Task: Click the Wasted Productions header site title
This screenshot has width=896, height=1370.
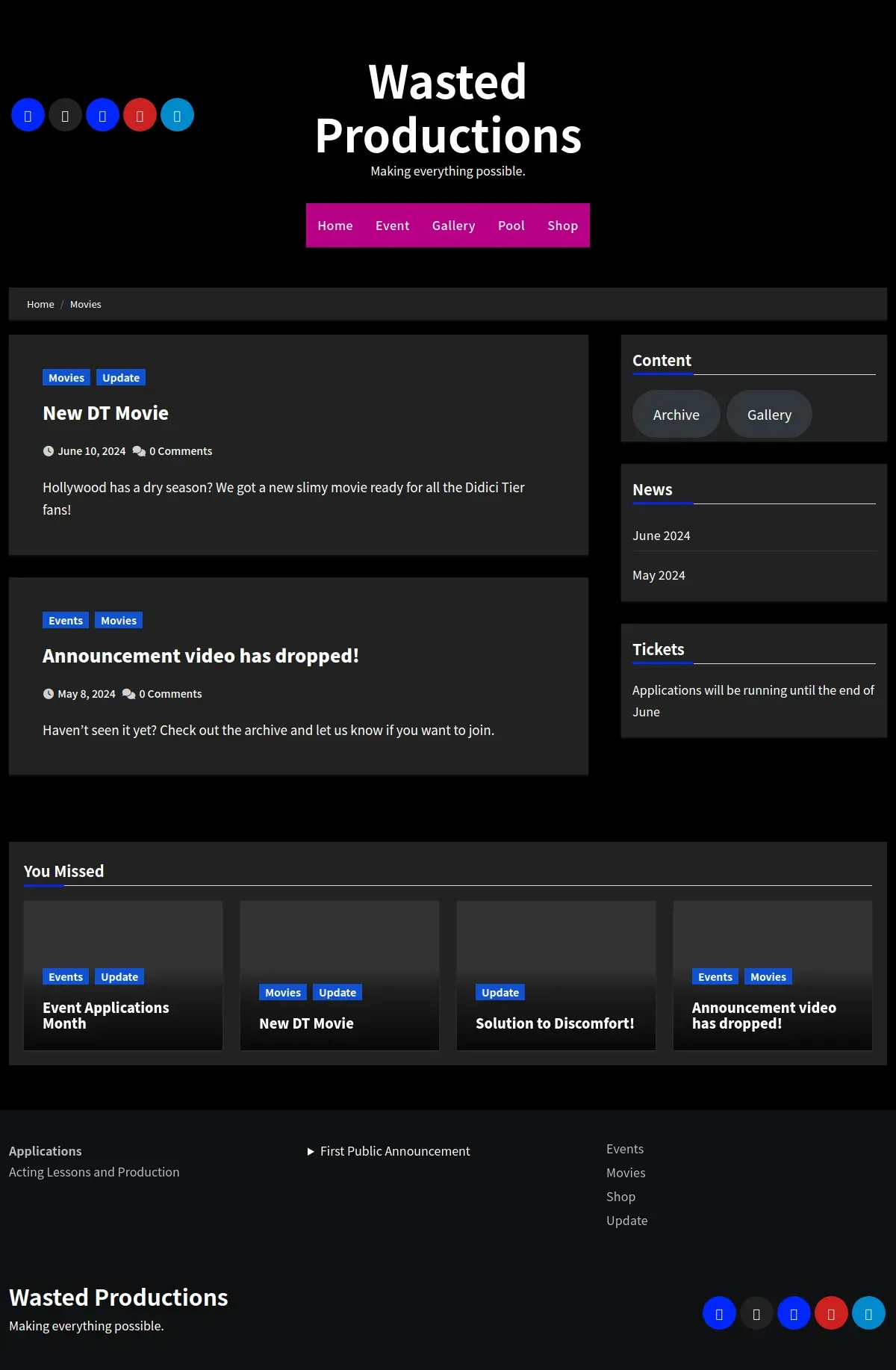Action: click(448, 108)
